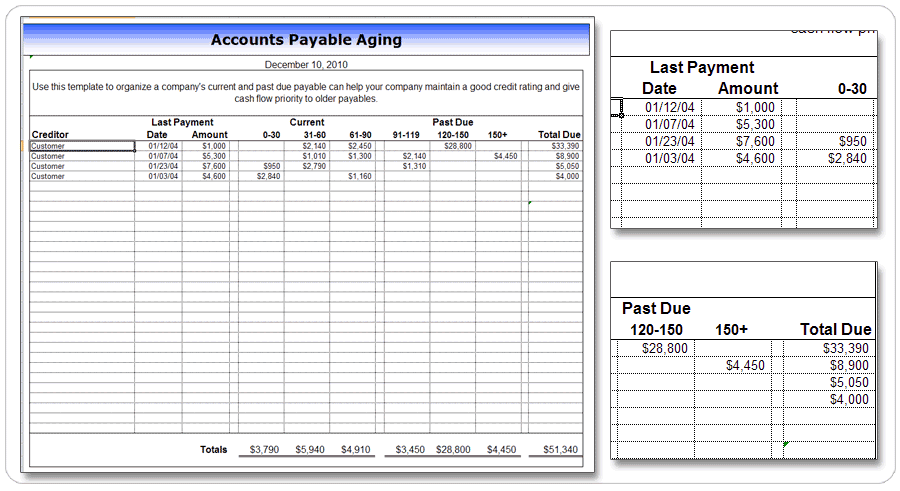Select the $3,790 total for 0-30

point(264,450)
